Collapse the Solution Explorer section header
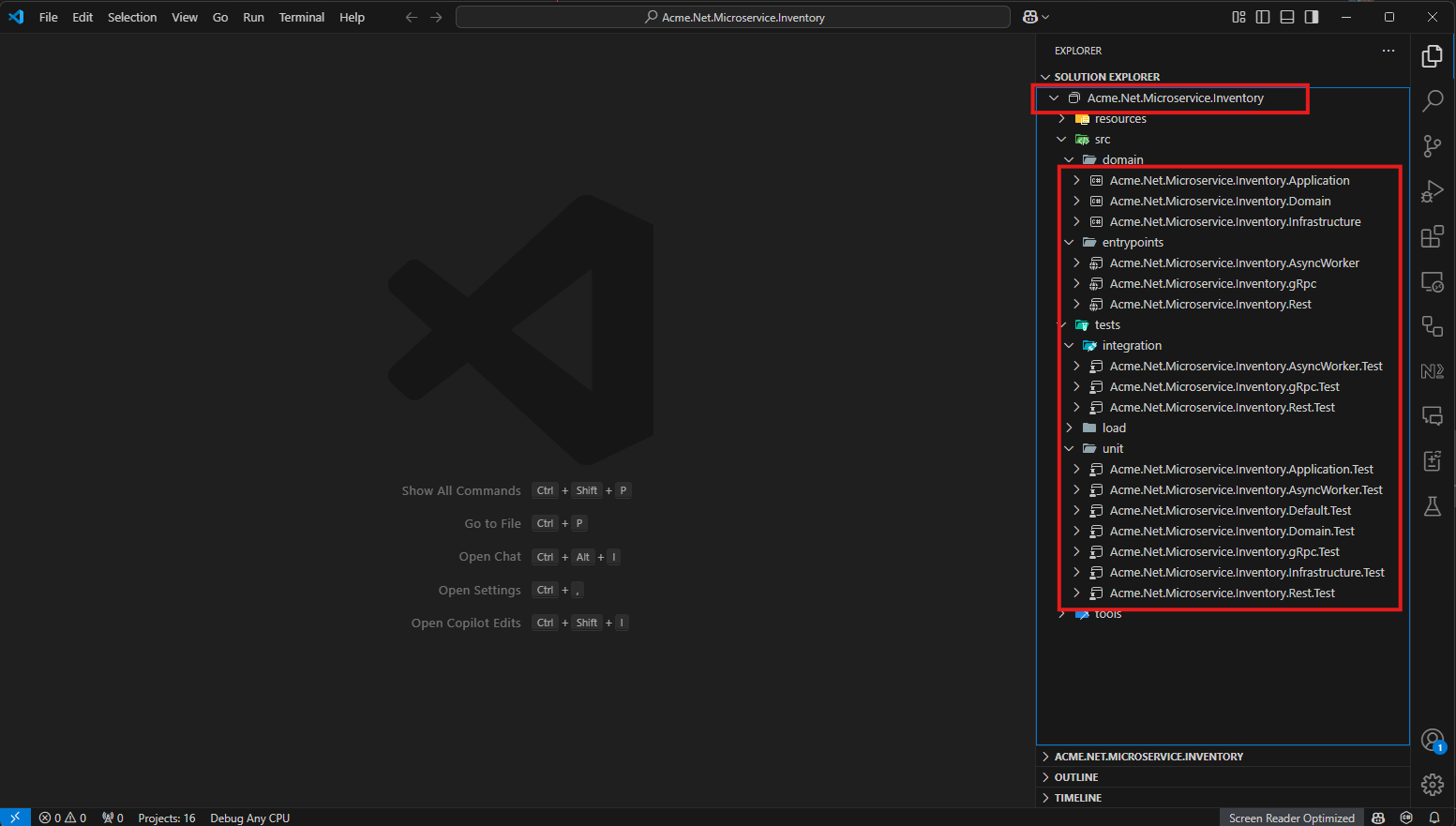This screenshot has height=826, width=1456. (1223, 77)
